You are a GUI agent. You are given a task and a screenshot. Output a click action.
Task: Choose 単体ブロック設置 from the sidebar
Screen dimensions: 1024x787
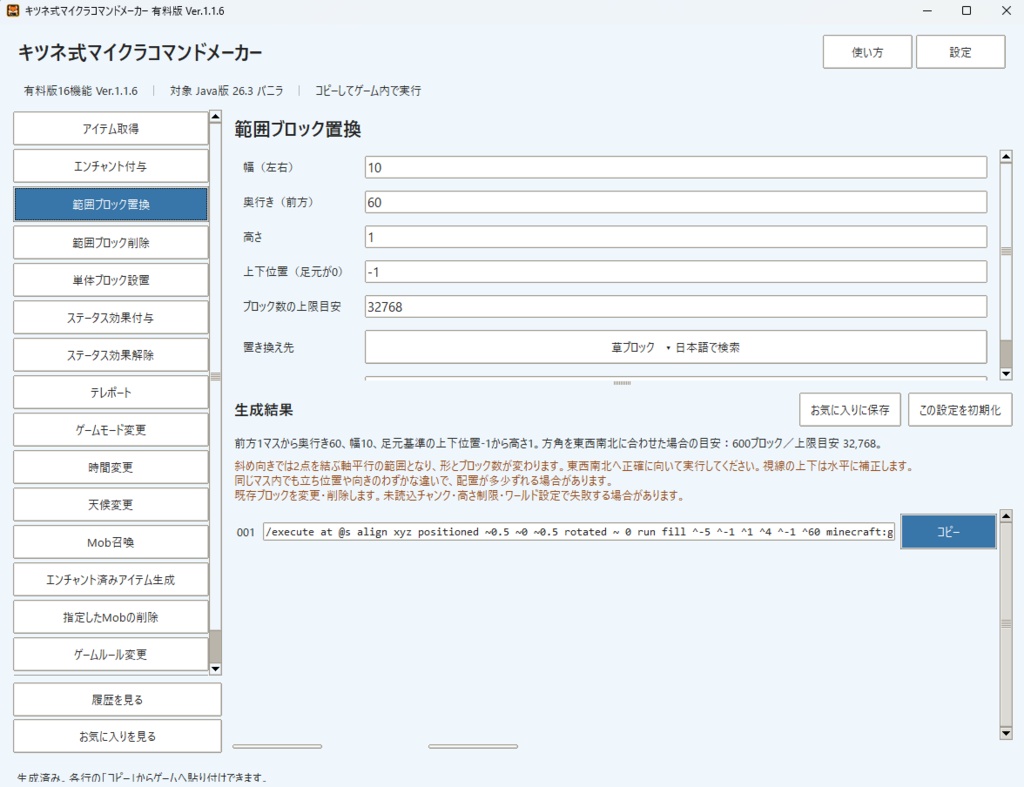click(110, 280)
